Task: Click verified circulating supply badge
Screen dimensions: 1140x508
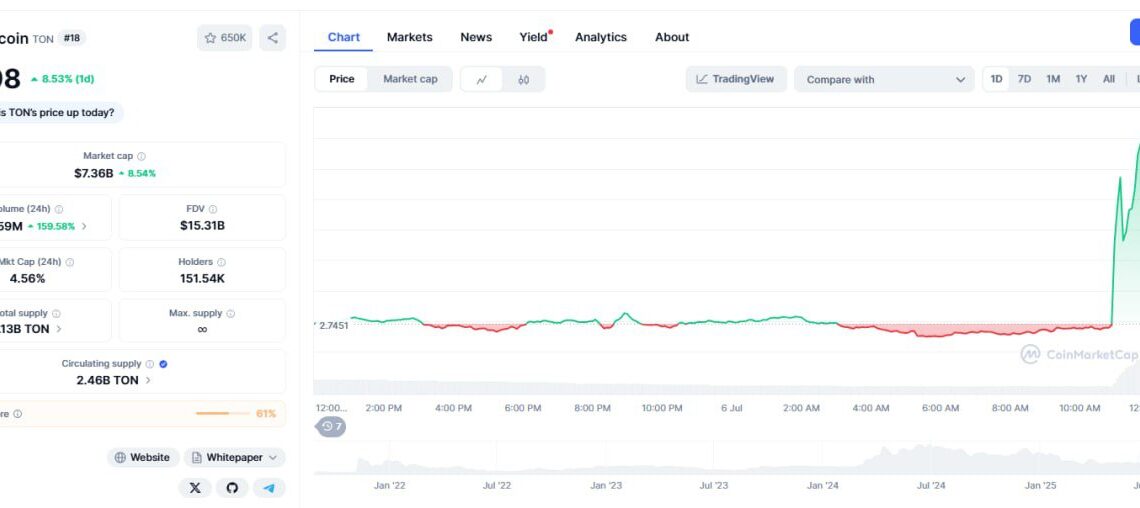Action: pos(163,364)
